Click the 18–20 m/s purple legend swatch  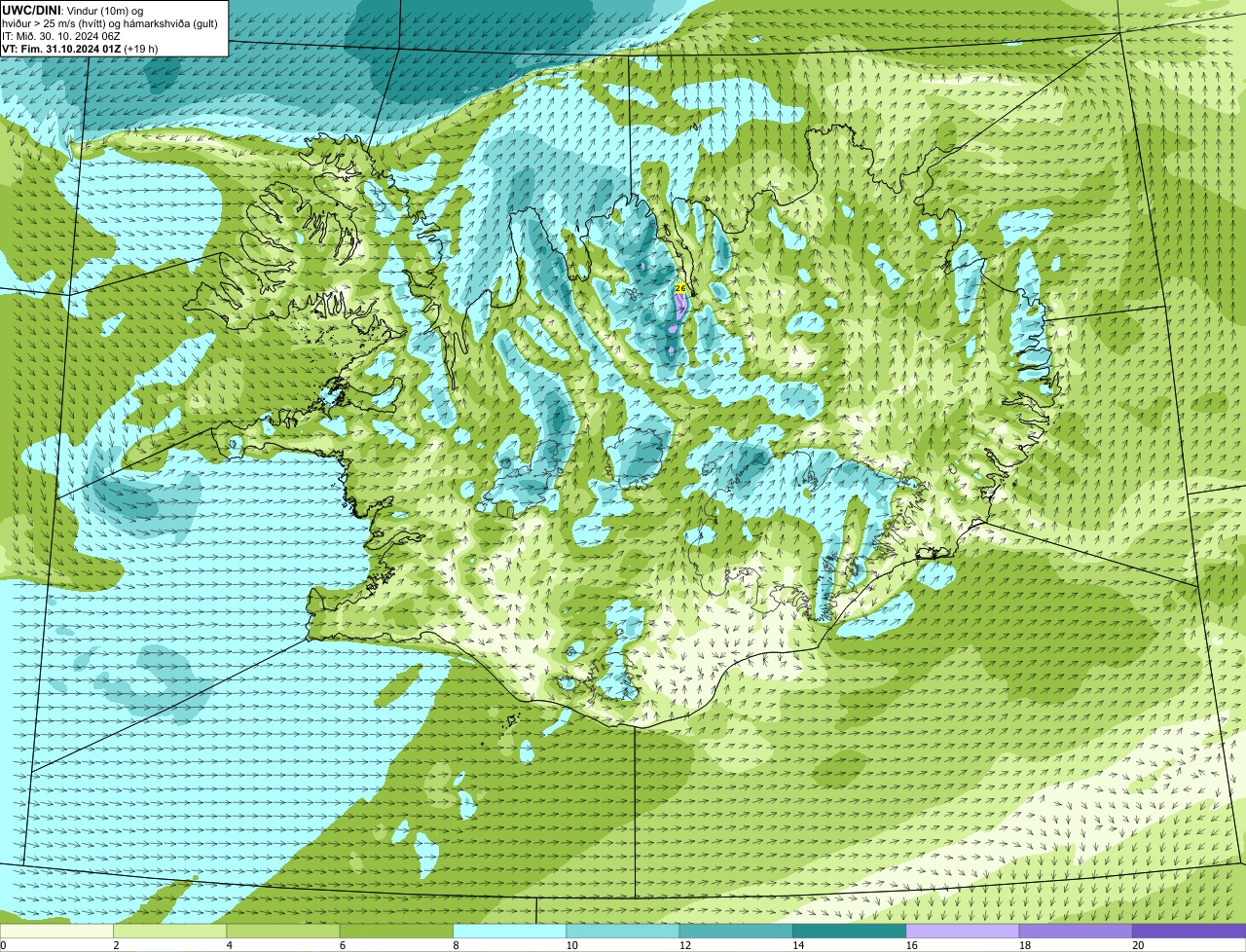point(1076,932)
